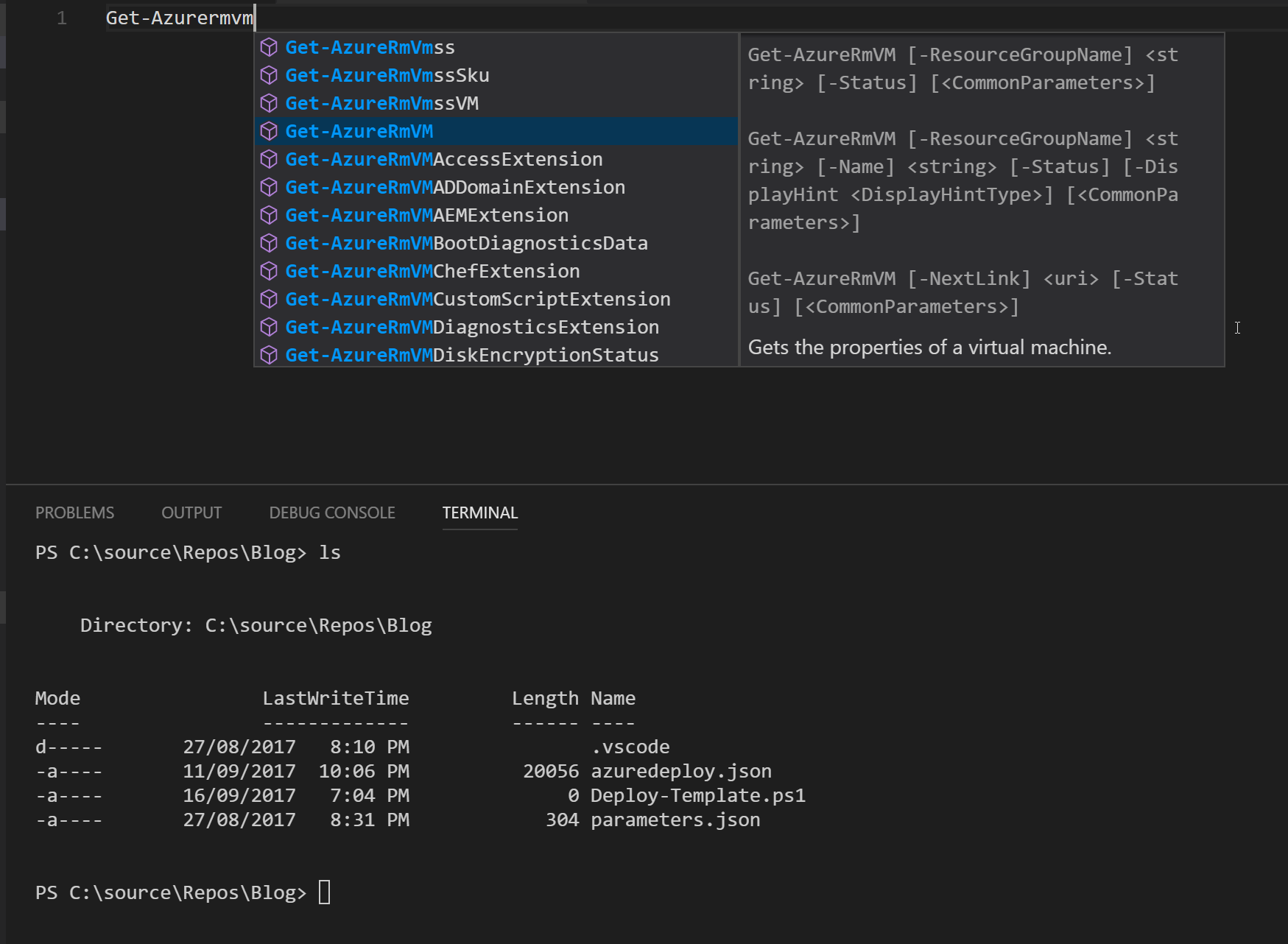This screenshot has height=944, width=1288.
Task: Switch to the PROBLEMS tab
Action: coord(74,512)
